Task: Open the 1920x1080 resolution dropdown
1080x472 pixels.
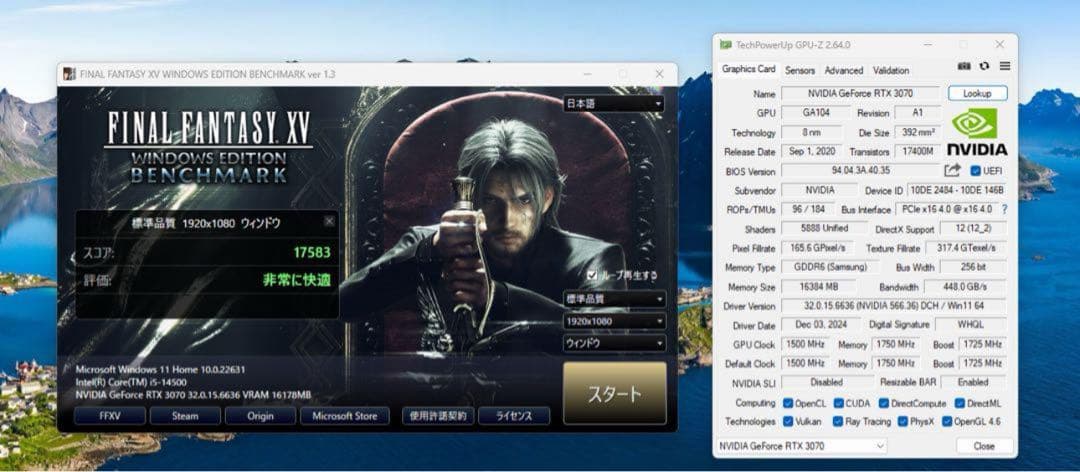Action: click(614, 321)
